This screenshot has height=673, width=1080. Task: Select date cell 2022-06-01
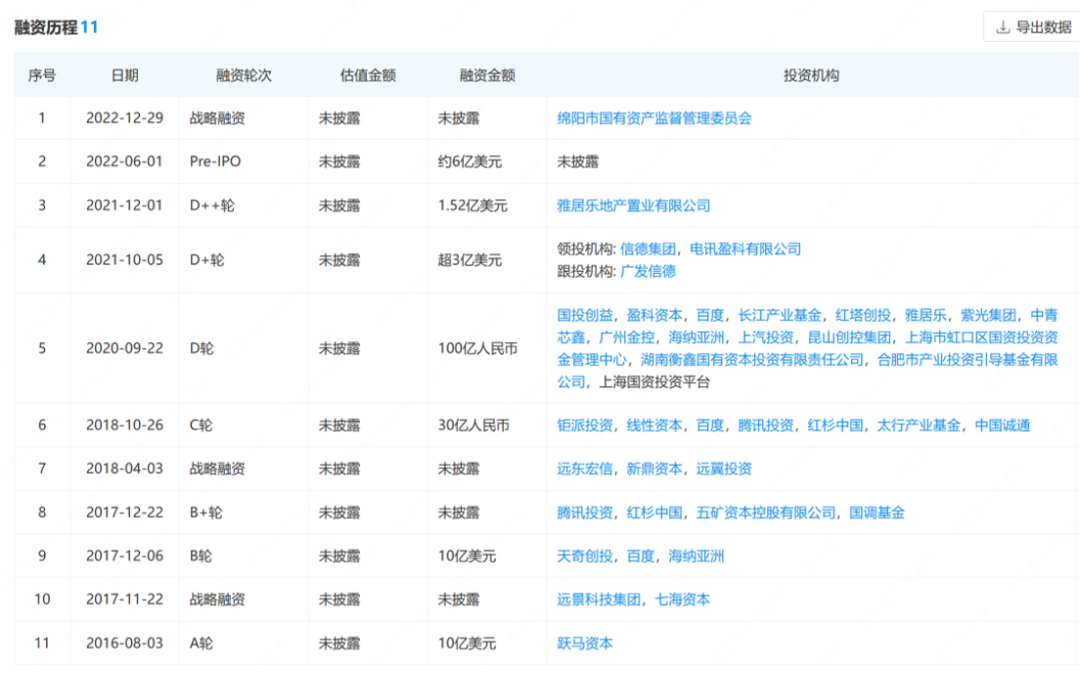point(124,162)
